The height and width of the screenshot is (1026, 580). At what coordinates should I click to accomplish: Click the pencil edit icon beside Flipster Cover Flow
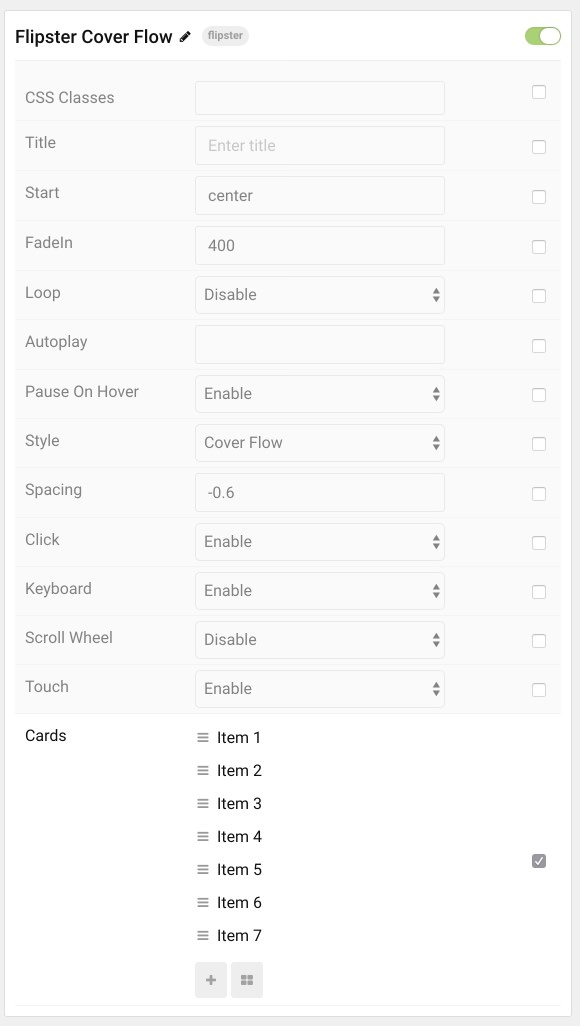tap(186, 37)
